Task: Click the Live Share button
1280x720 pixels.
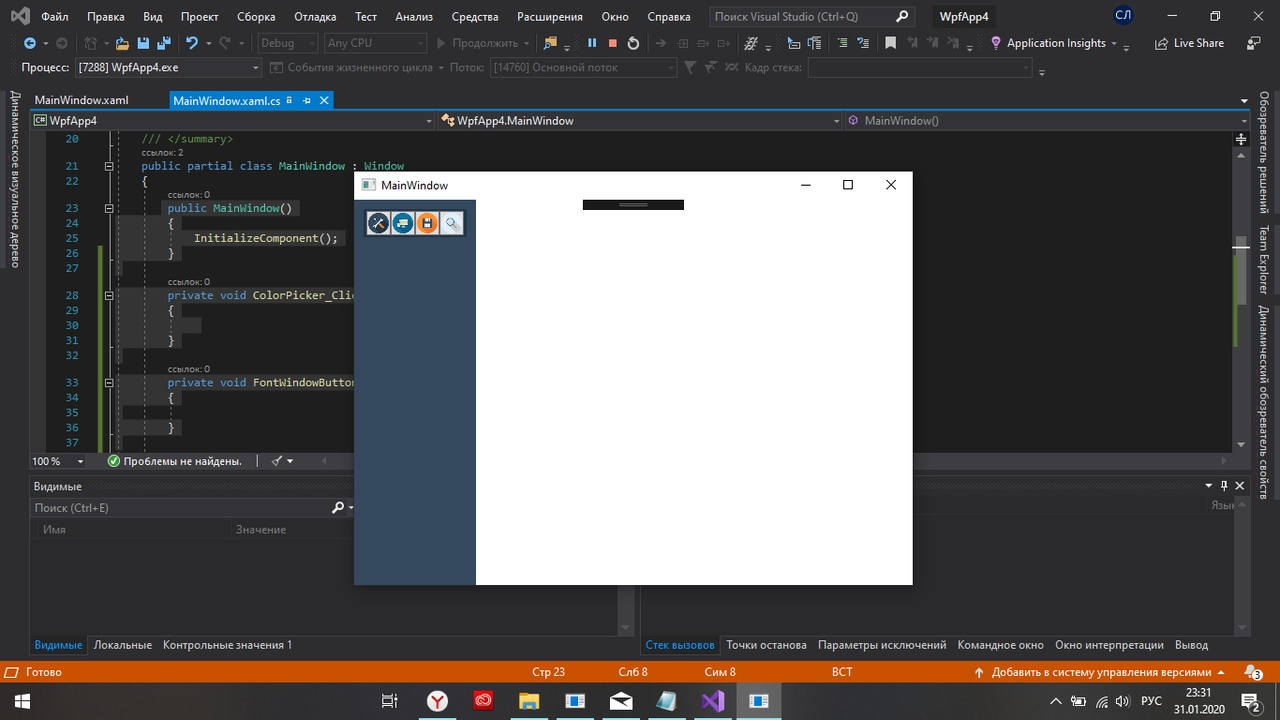Action: click(x=1189, y=43)
